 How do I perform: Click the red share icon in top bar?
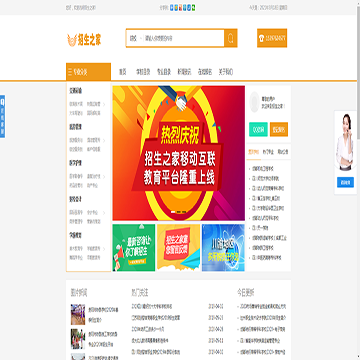[x=180, y=7]
